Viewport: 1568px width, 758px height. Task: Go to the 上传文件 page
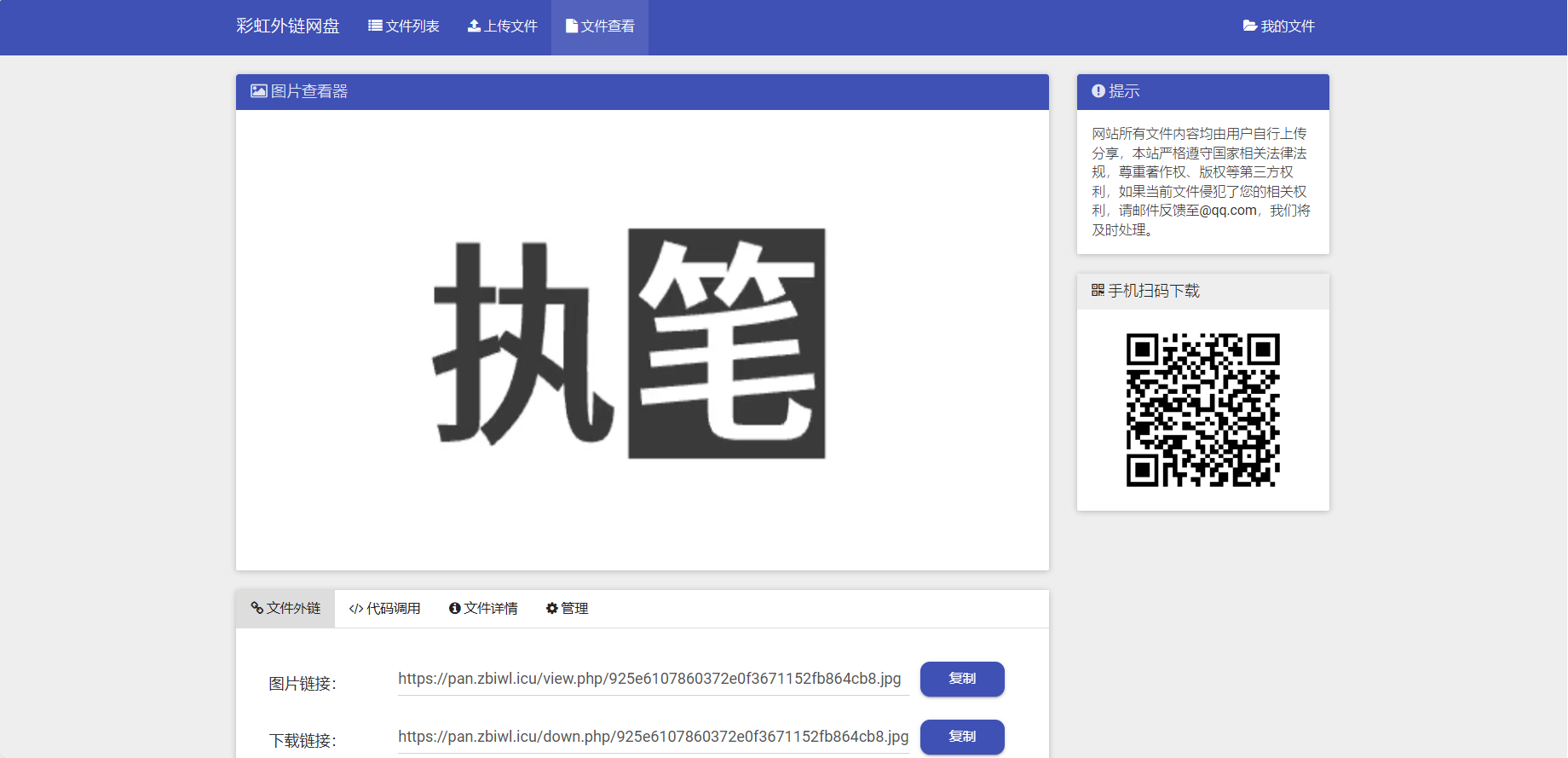click(x=503, y=26)
